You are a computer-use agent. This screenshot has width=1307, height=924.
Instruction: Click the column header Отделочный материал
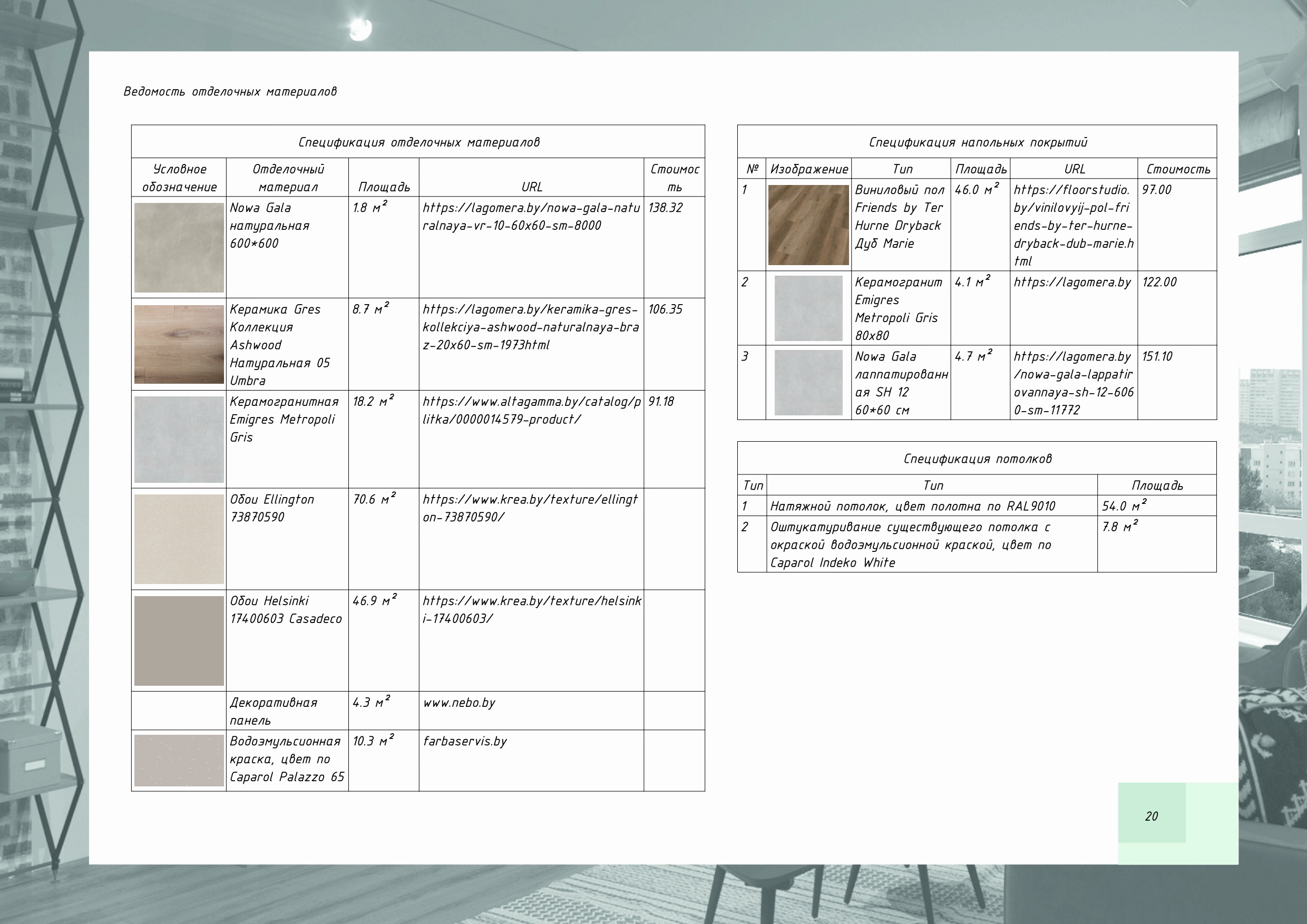click(288, 178)
